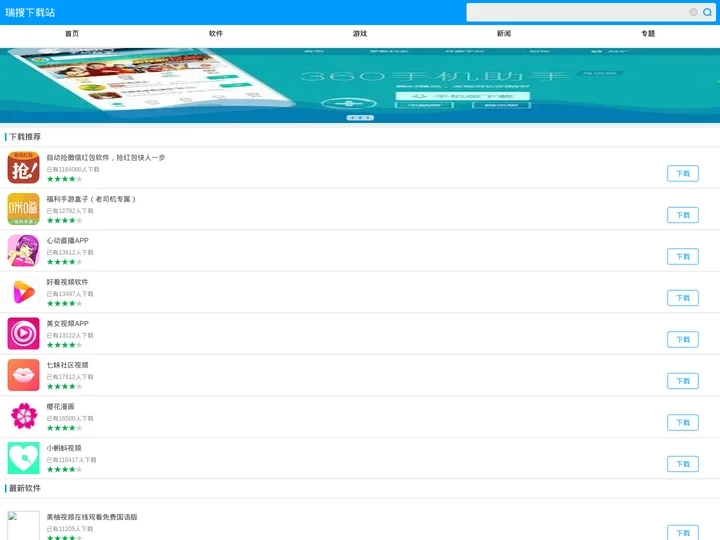Select the banner carousel page dots
720x540 pixels.
[x=360, y=118]
